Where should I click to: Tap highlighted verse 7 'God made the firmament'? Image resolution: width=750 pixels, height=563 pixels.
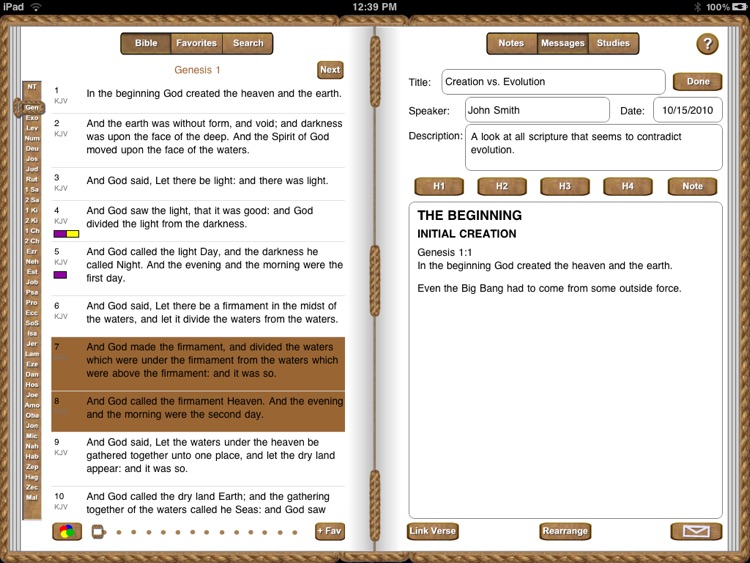[x=198, y=364]
